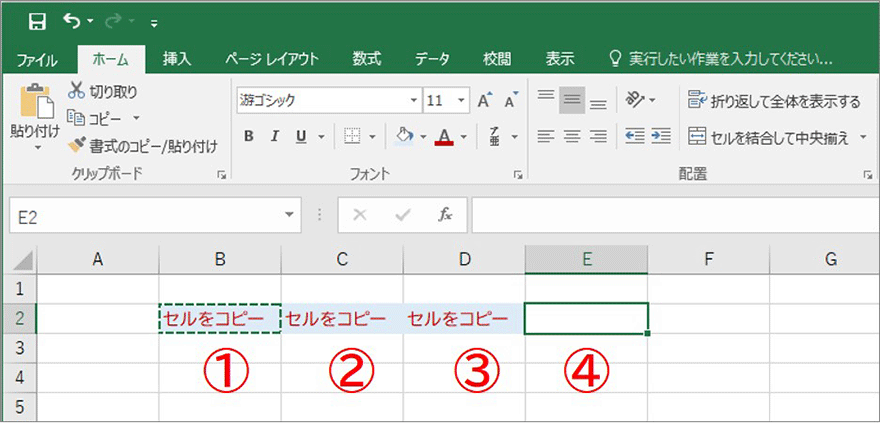Select cell C2 containing セルをコピー
Image resolution: width=880 pixels, height=424 pixels.
coord(342,319)
